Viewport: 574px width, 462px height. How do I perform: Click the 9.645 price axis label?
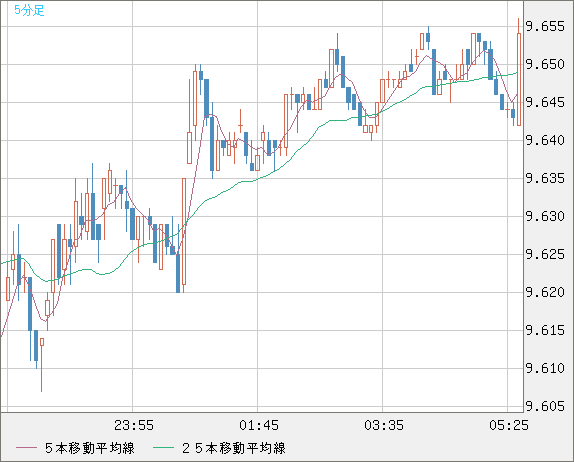545,102
